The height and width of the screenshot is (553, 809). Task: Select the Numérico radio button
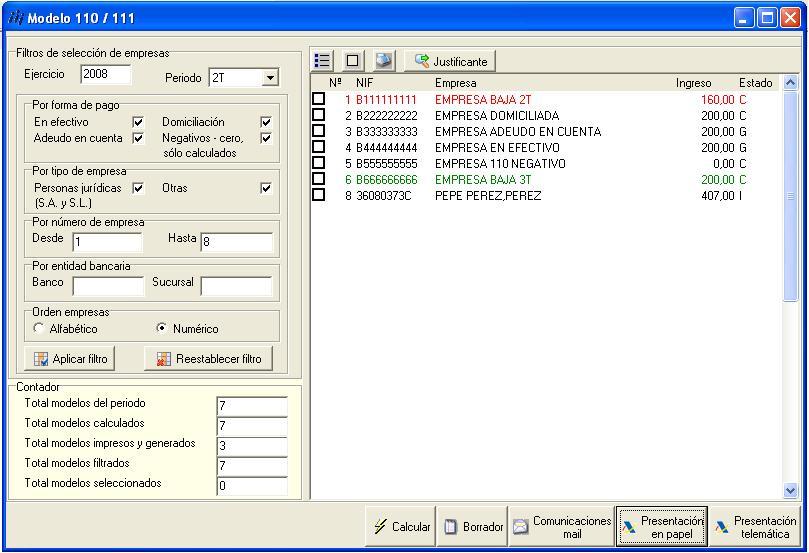(161, 328)
